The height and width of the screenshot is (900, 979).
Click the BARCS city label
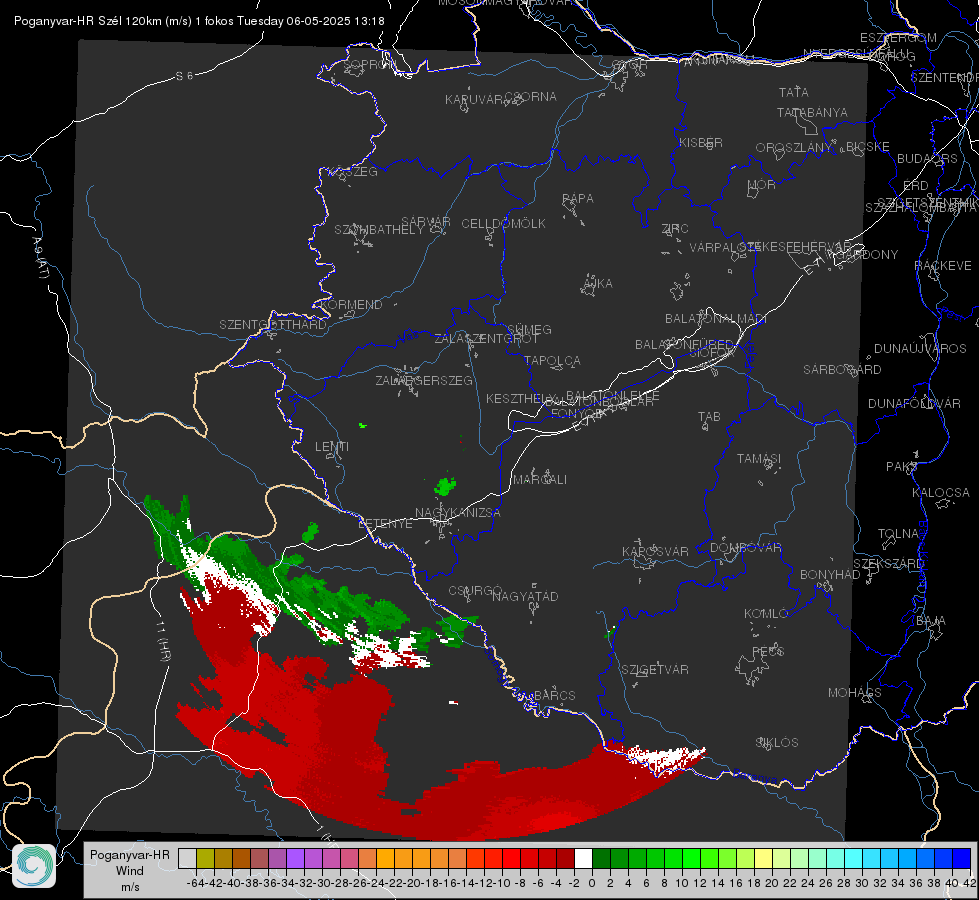pos(554,696)
